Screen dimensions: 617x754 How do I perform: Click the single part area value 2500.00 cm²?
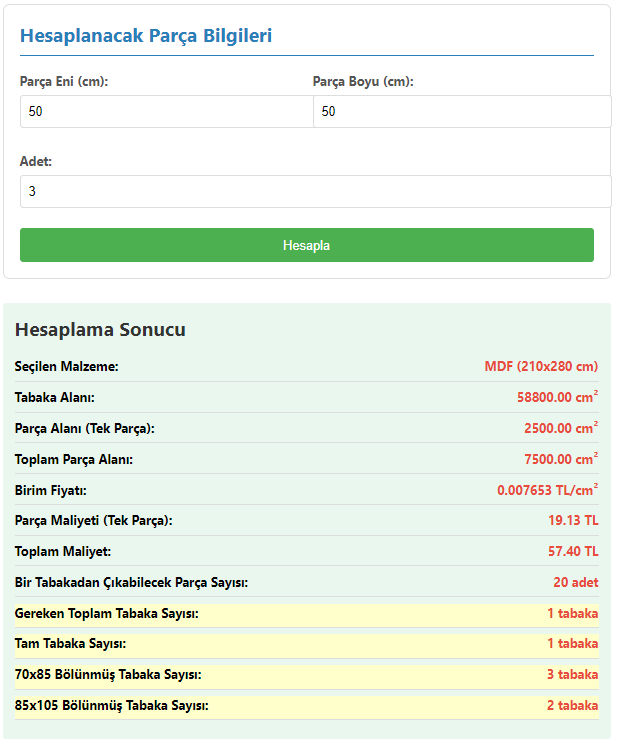560,429
